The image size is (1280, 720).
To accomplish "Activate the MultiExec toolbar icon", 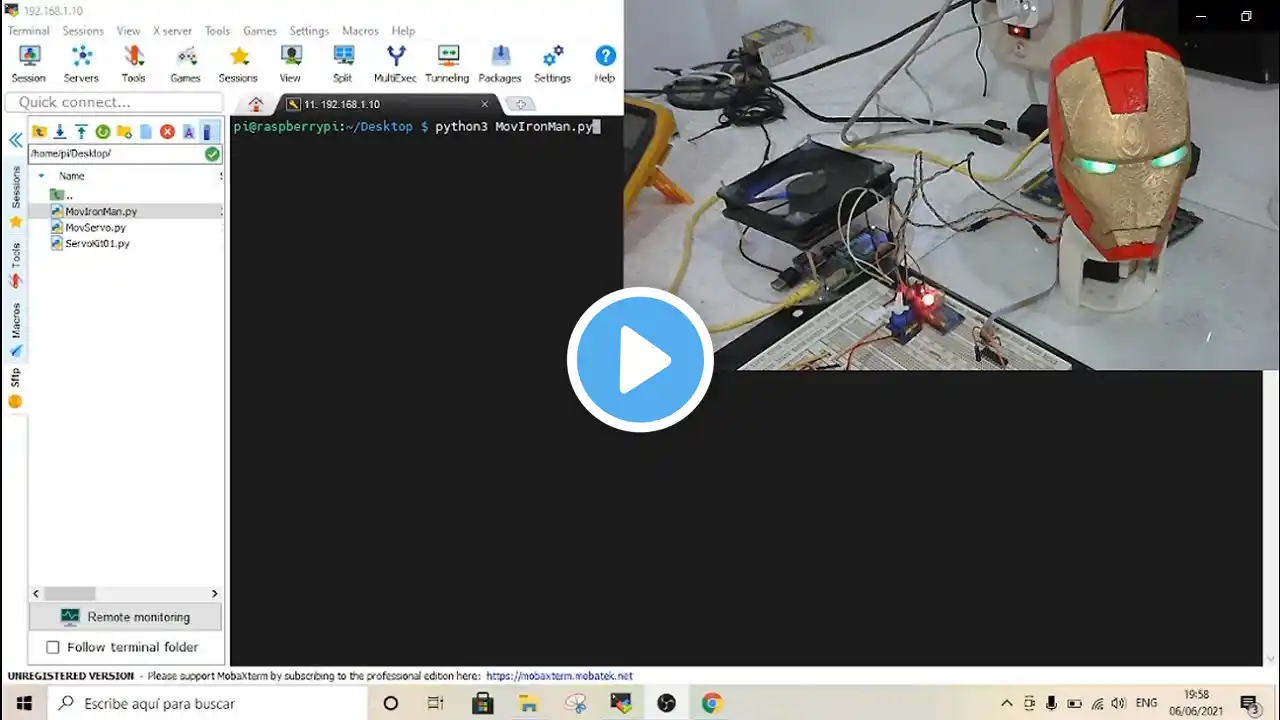I will 395,64.
